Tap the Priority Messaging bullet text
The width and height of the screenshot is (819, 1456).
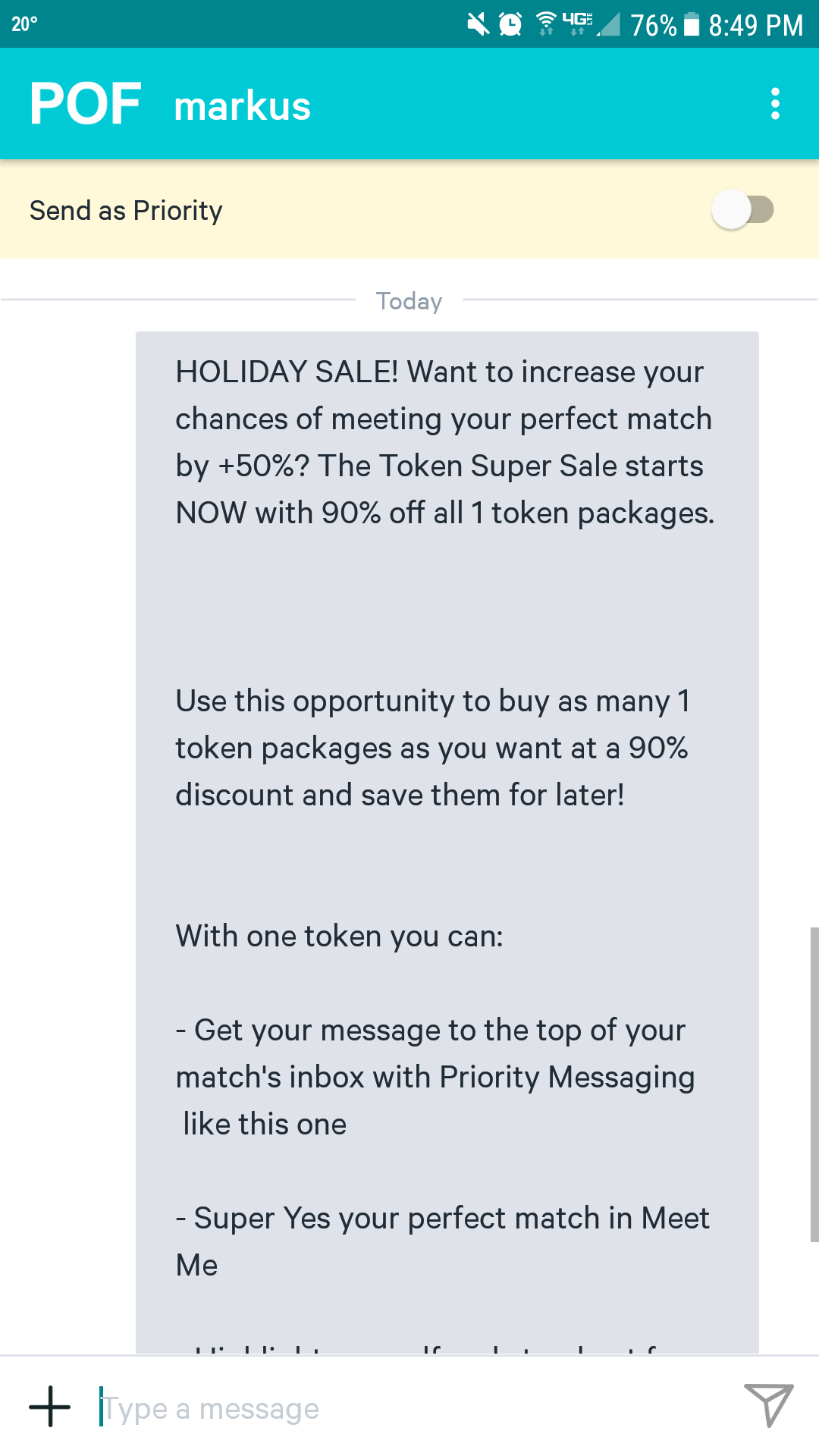pos(435,1077)
